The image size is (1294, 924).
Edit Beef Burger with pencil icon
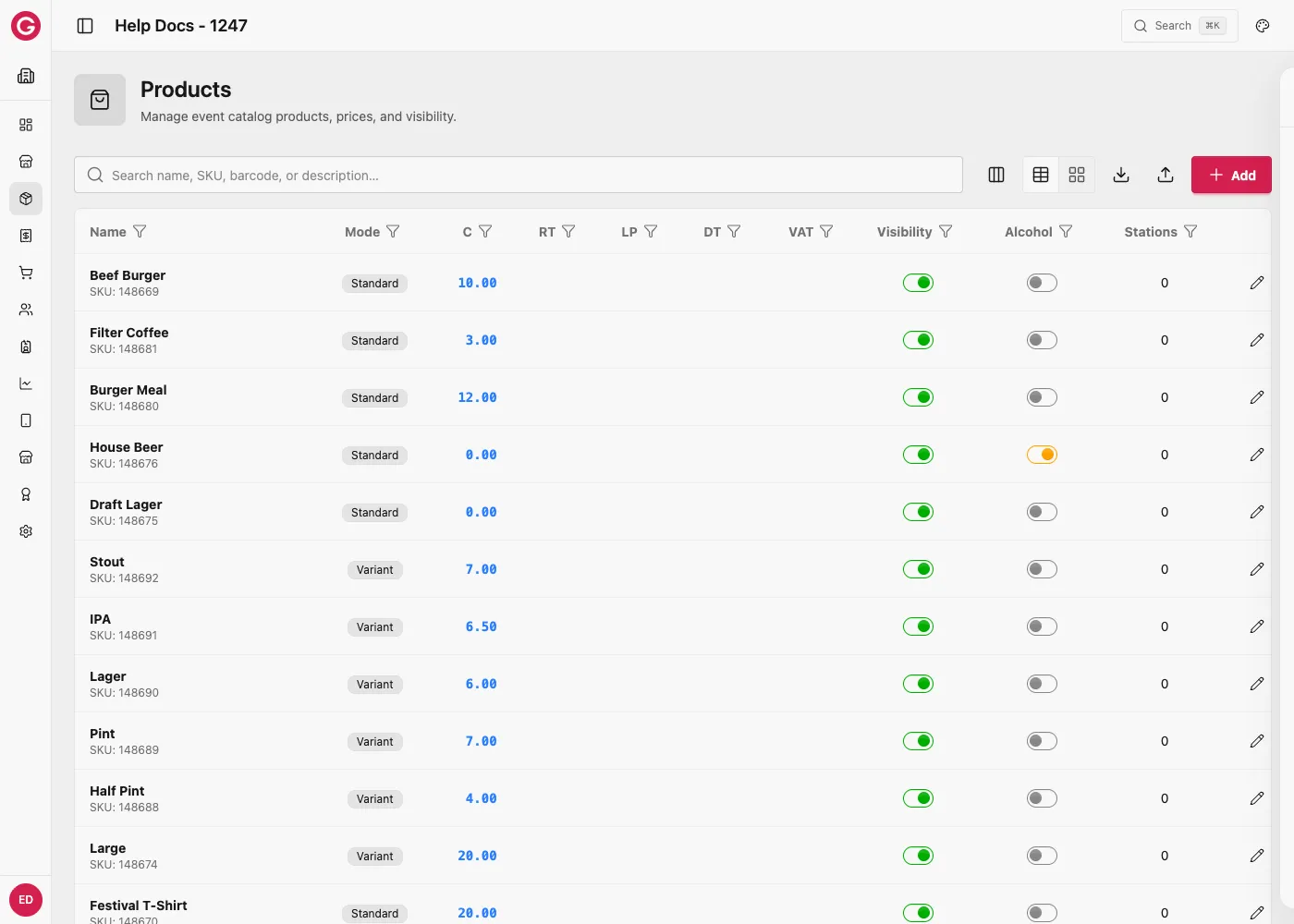(x=1257, y=283)
